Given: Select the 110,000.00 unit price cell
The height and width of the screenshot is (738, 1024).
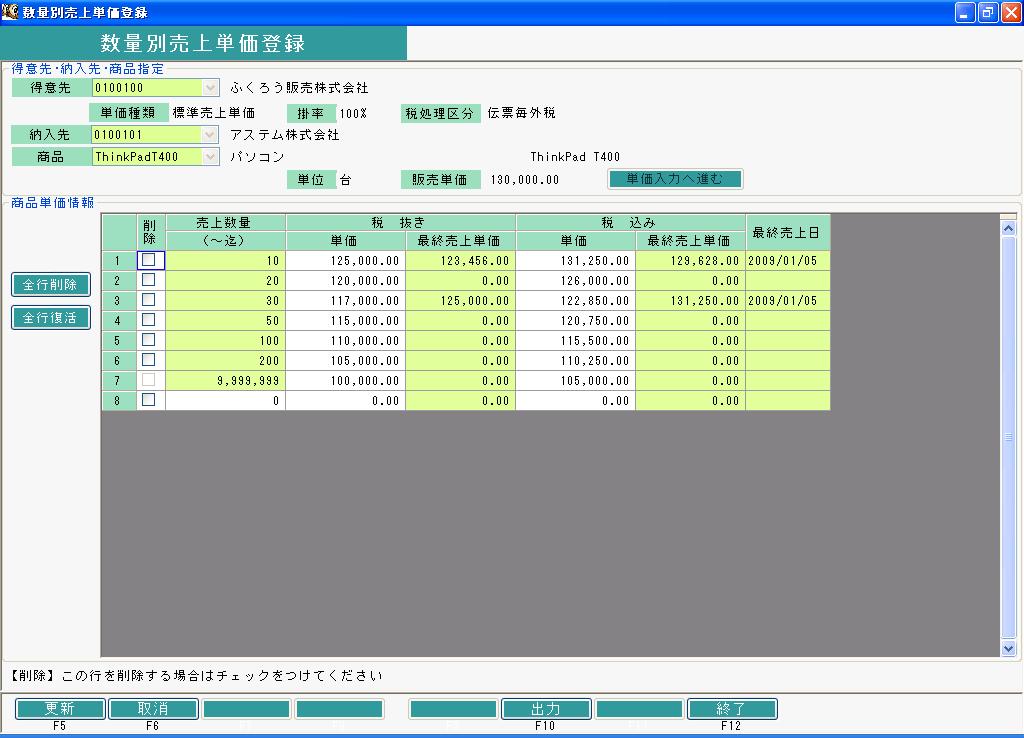Looking at the screenshot, I should 345,341.
